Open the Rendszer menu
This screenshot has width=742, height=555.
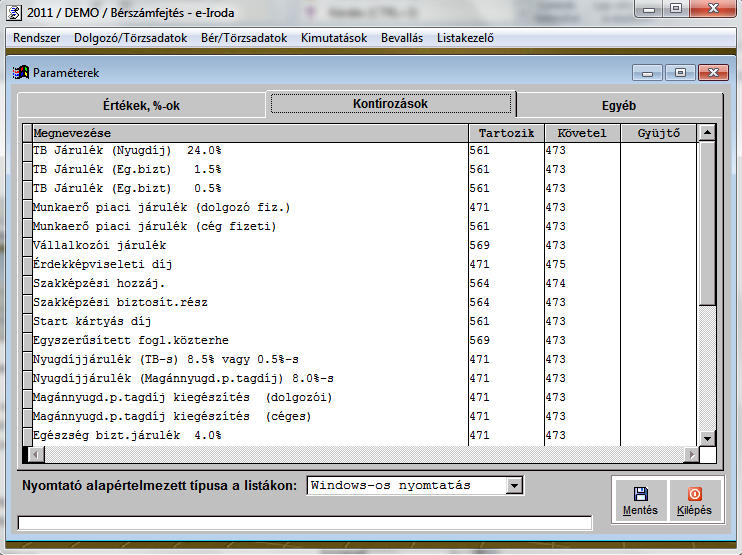[x=36, y=38]
